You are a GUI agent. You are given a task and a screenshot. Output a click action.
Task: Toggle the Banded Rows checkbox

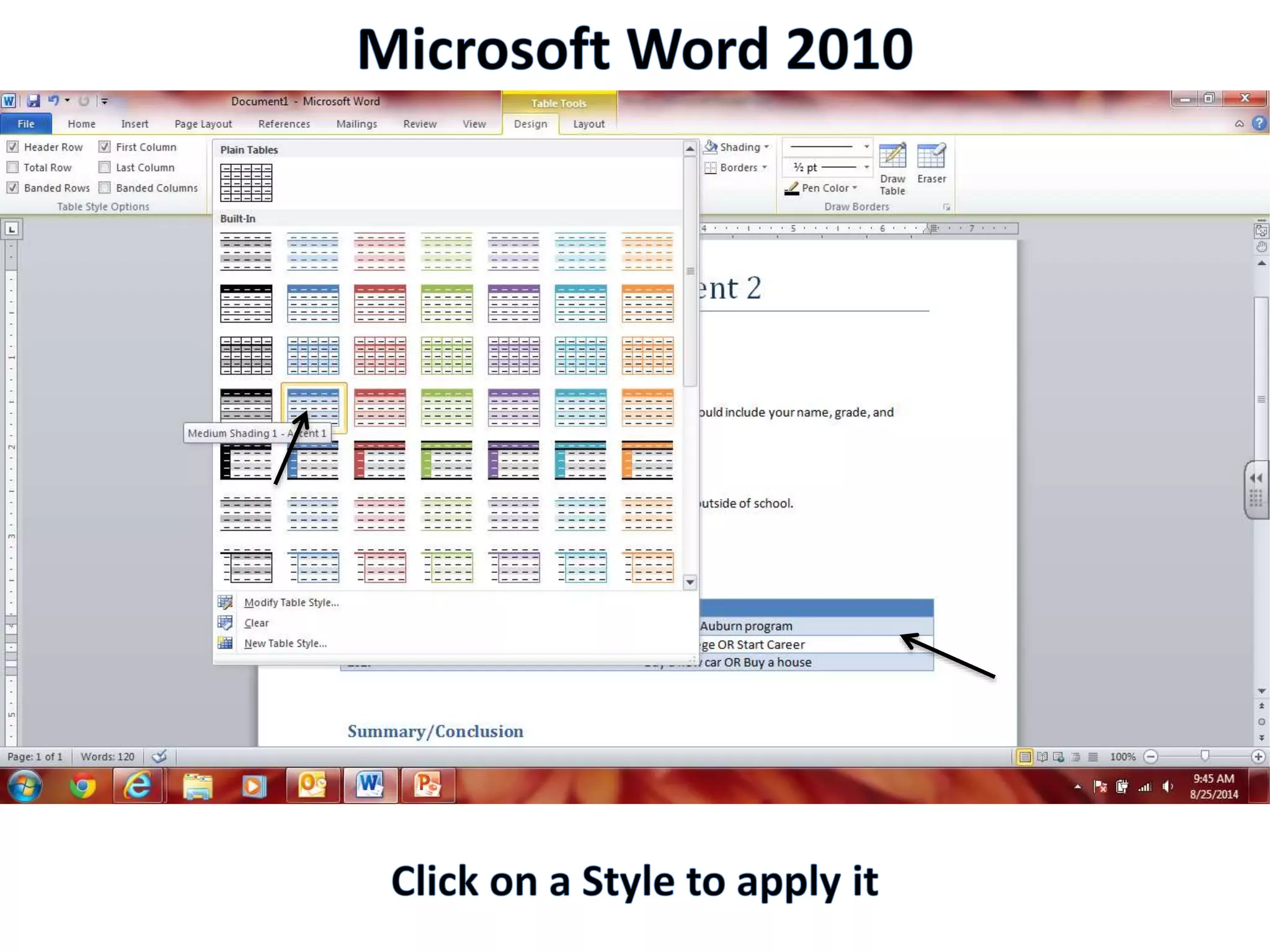coord(12,188)
